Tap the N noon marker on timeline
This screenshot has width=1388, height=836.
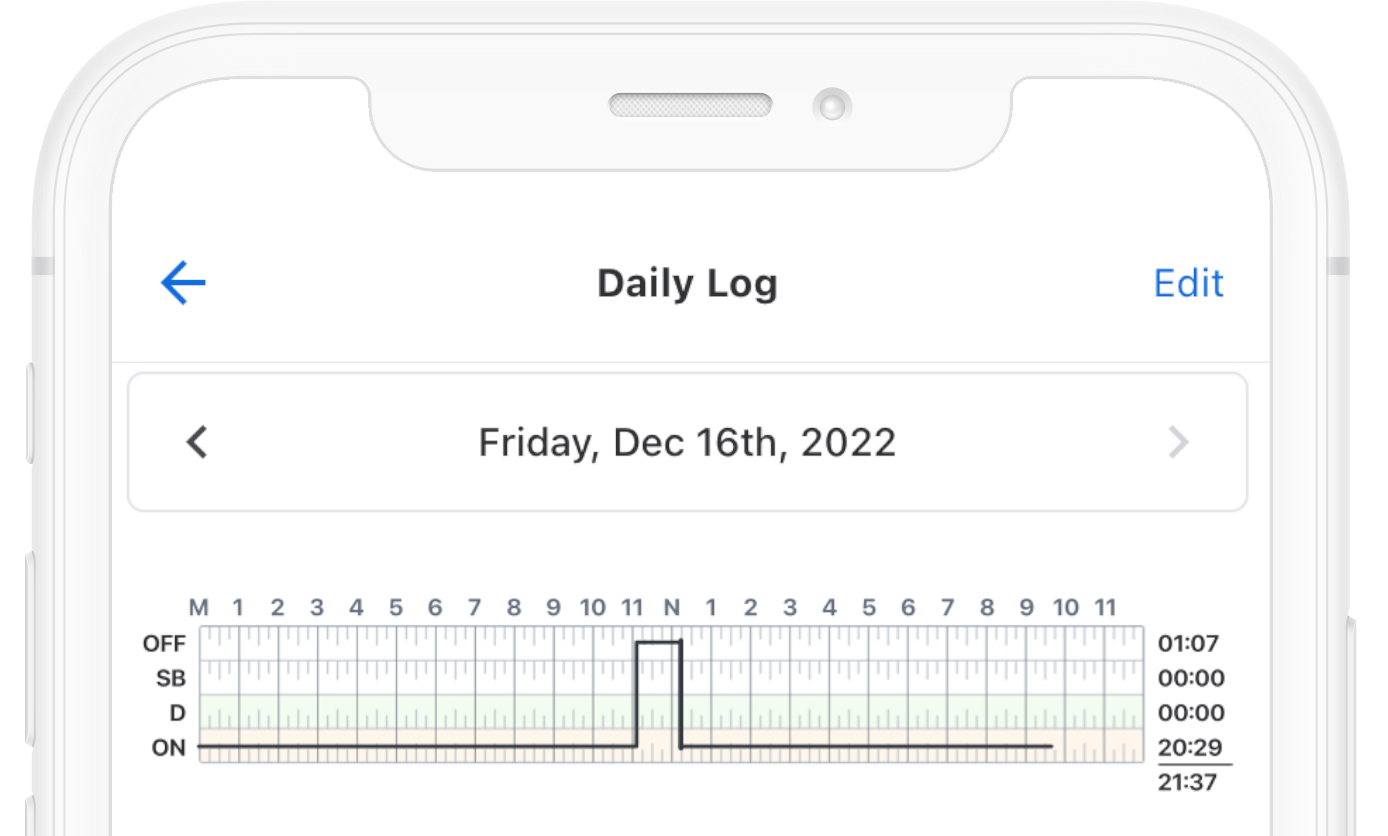pyautogui.click(x=672, y=607)
